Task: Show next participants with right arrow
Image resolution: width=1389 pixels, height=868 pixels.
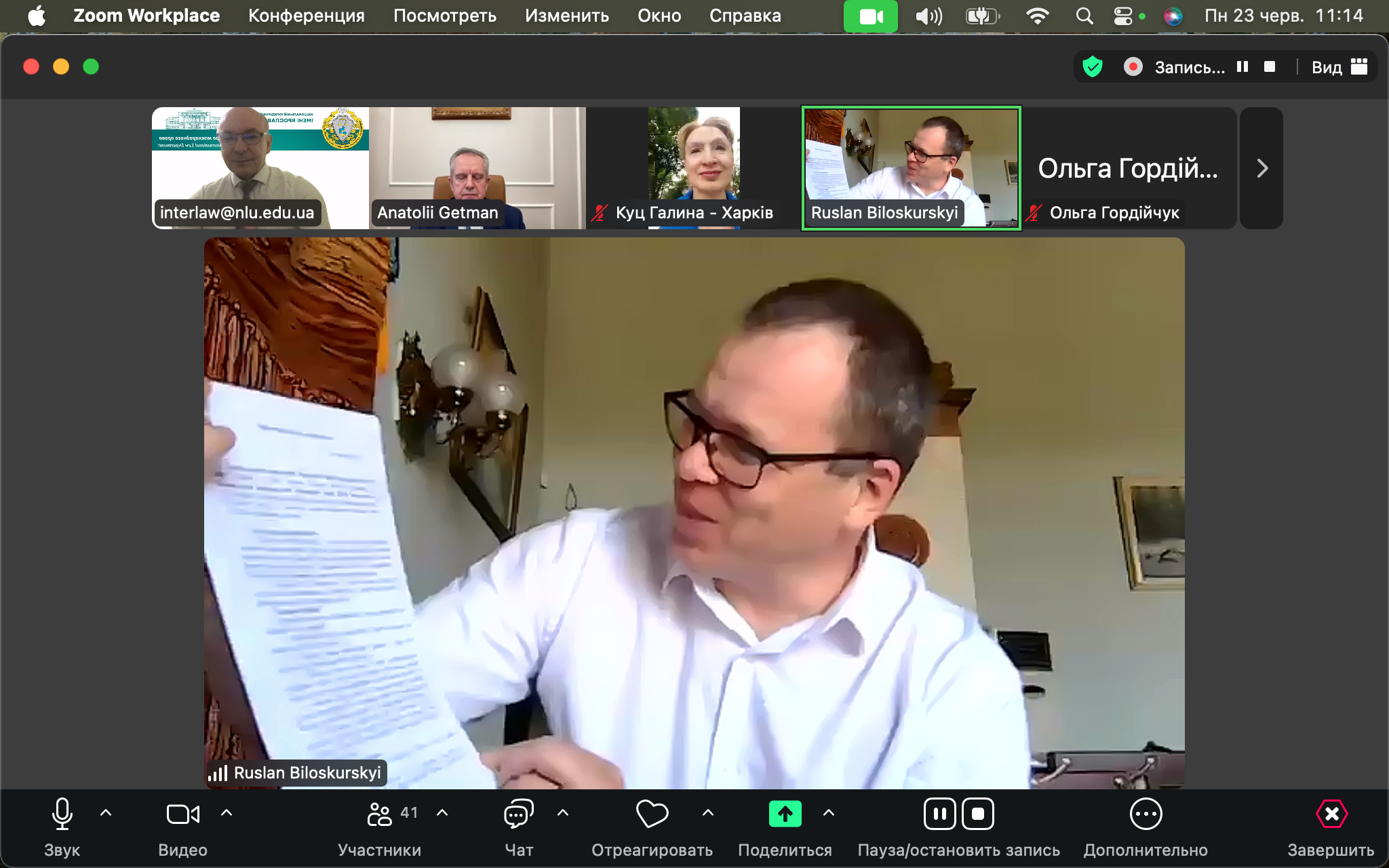Action: (x=1261, y=168)
